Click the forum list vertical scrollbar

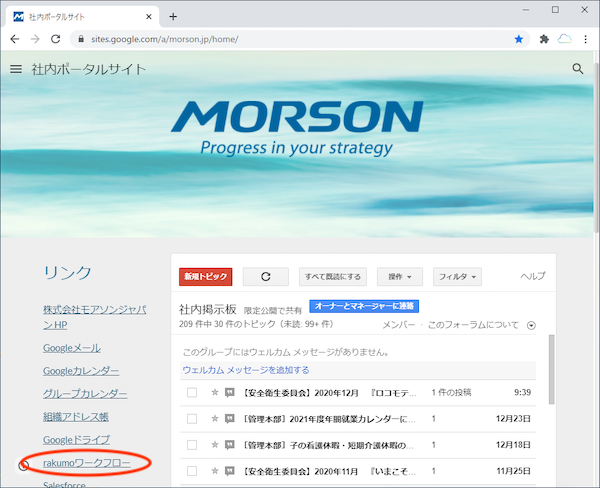tap(551, 380)
